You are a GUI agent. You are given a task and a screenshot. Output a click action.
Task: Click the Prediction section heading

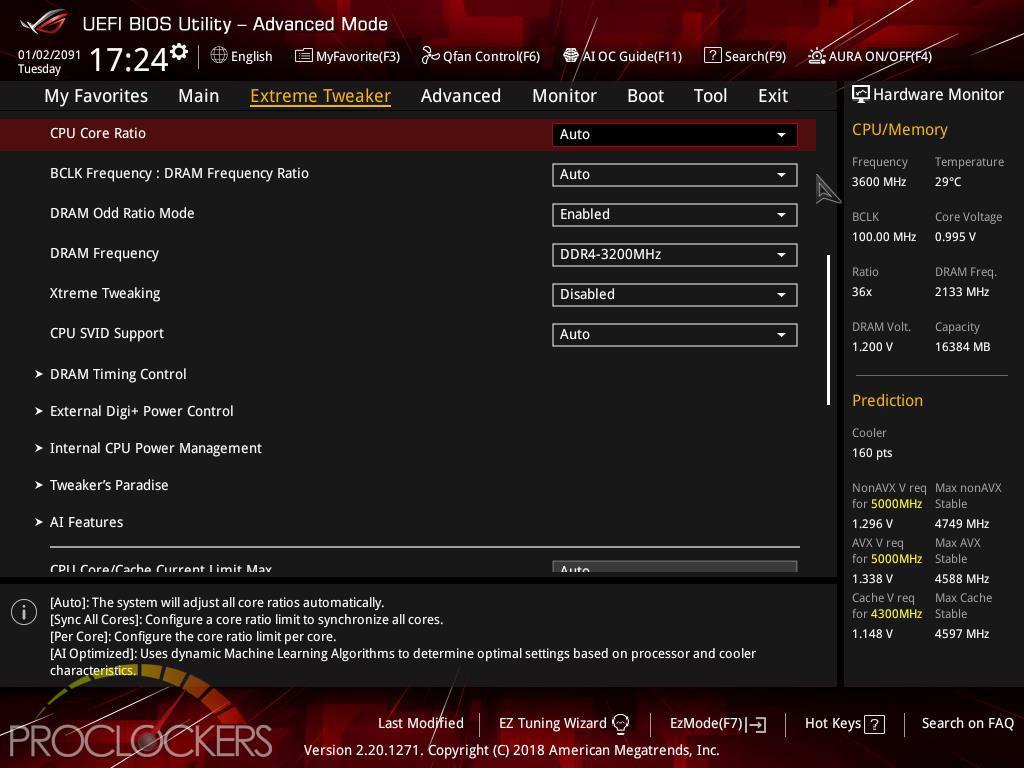pos(888,400)
